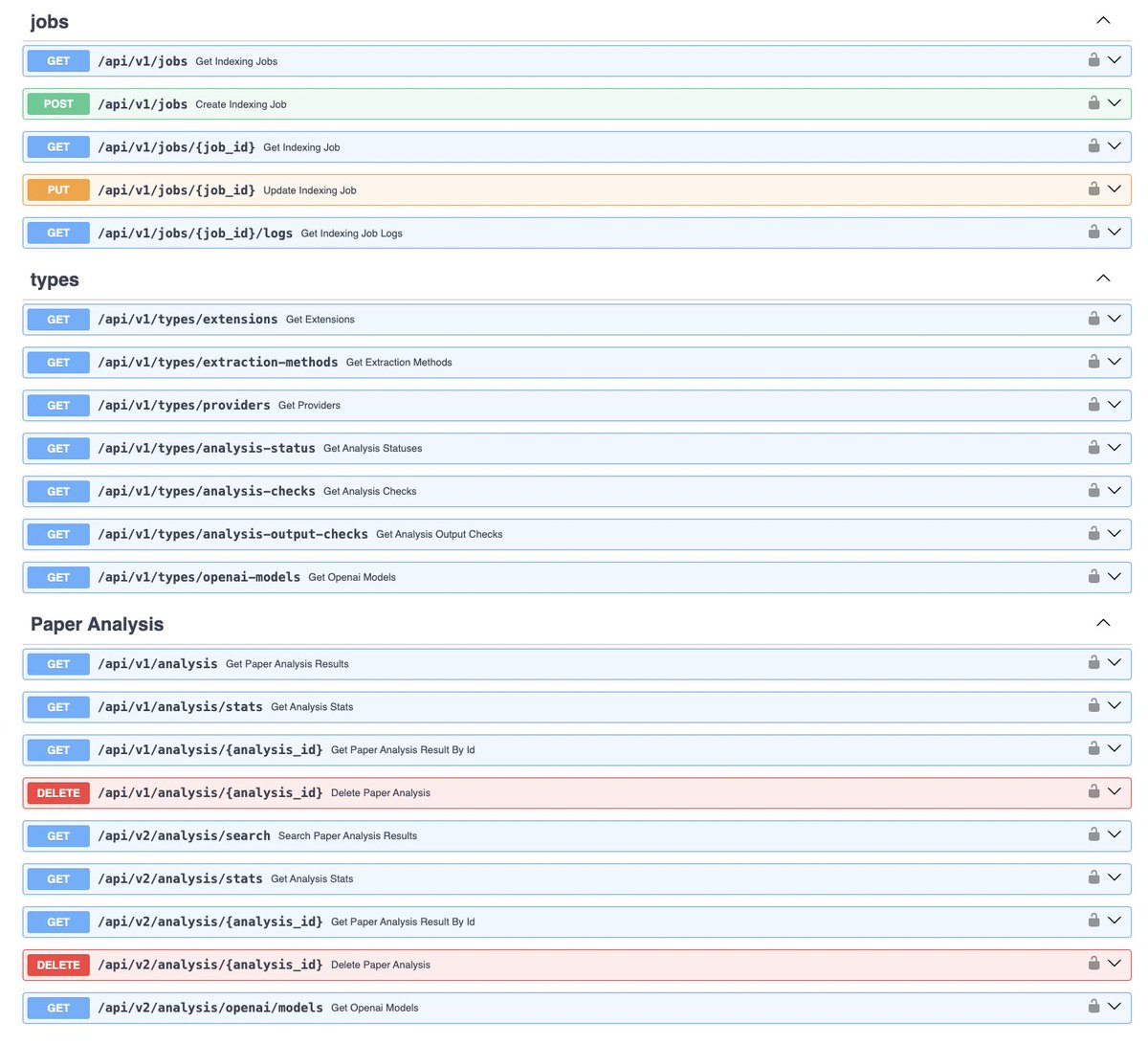This screenshot has width=1148, height=1044.
Task: Click lock icon on /api/v2/analysis/stats row
Action: click(1093, 877)
